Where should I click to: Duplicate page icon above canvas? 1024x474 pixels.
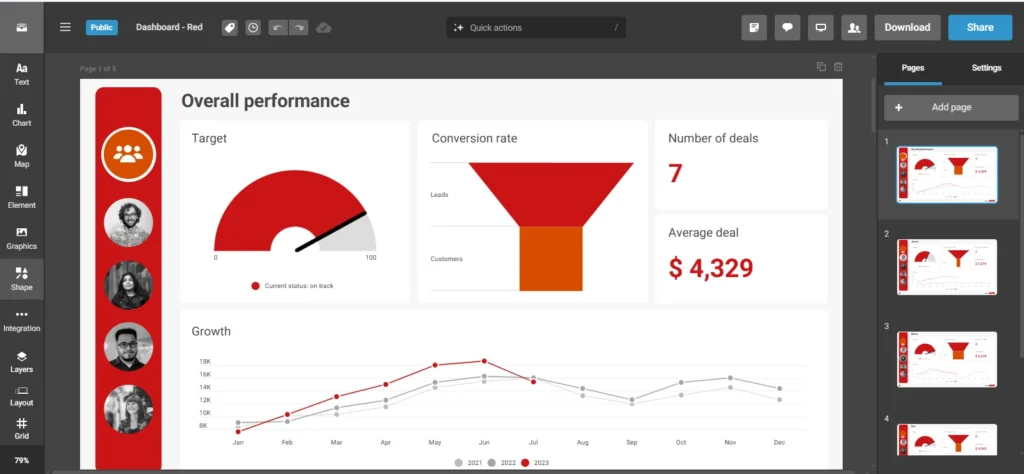click(x=822, y=67)
